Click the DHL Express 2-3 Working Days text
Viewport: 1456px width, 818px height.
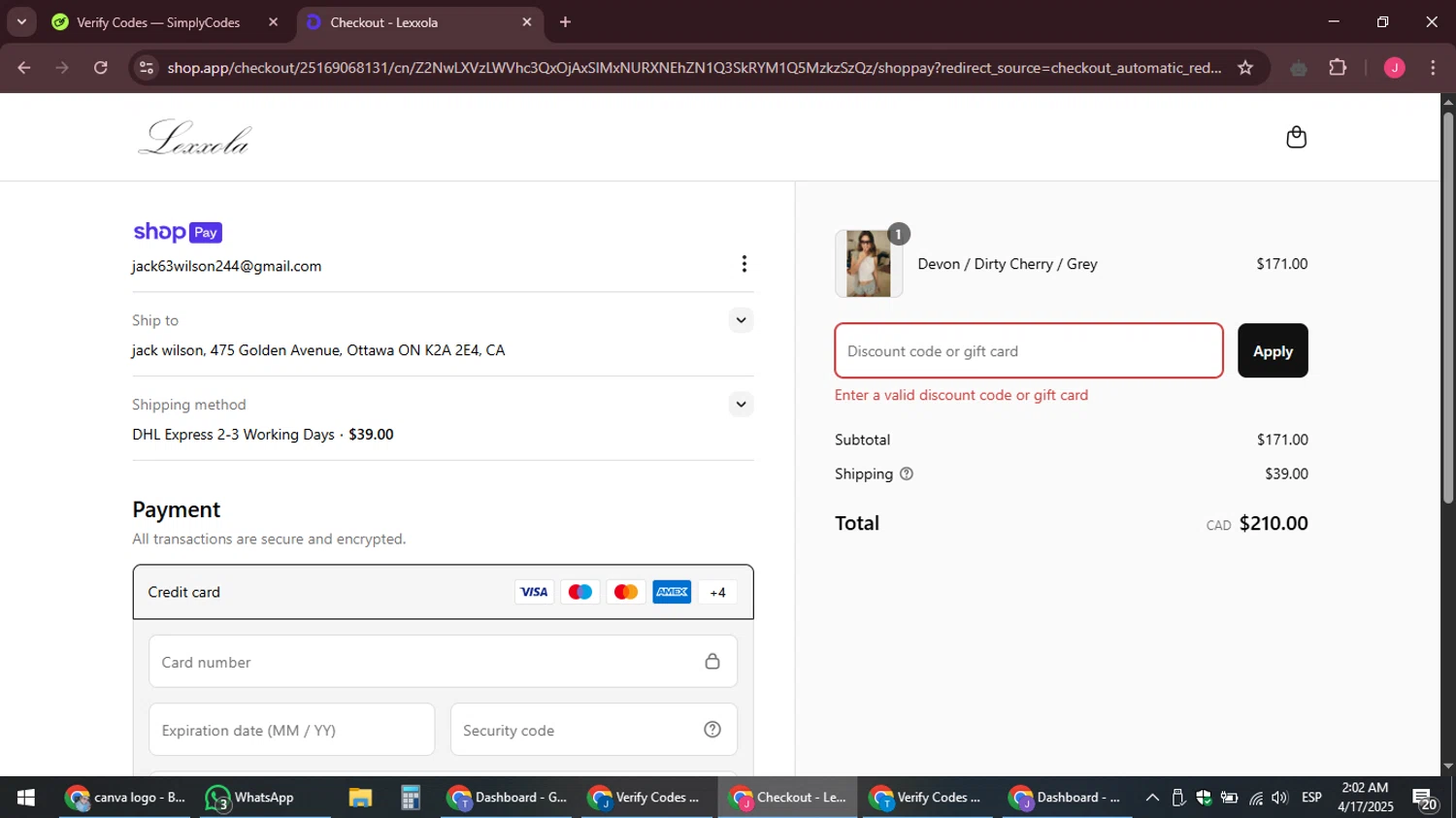233,435
